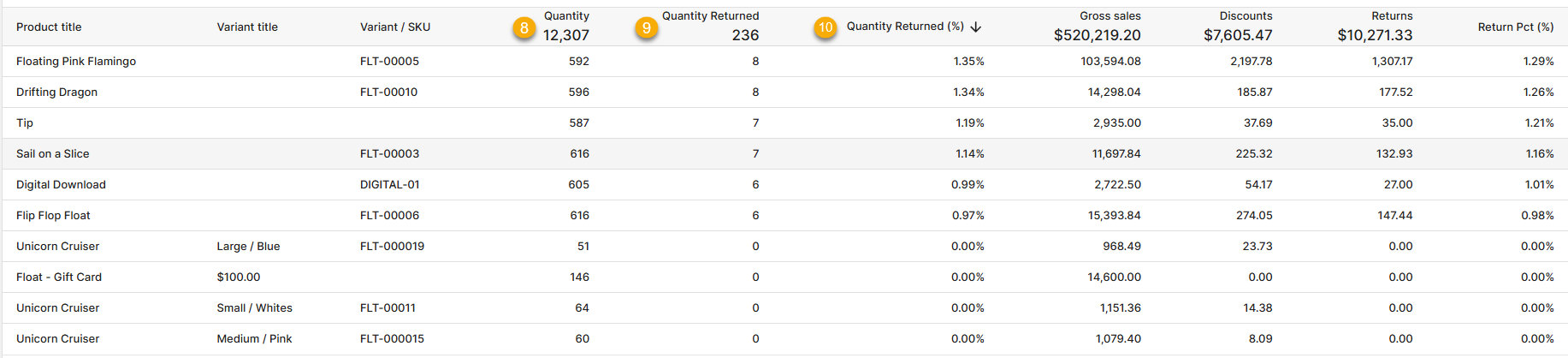Image resolution: width=1568 pixels, height=358 pixels.
Task: Select the Float - Gift Card row
Action: [x=59, y=277]
